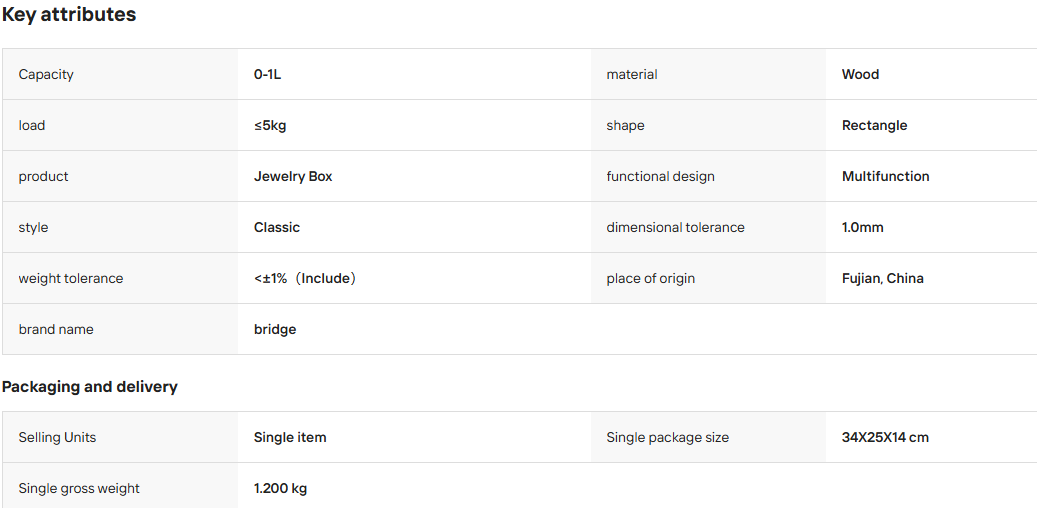Click the place of origin value Fujian, China
The width and height of the screenshot is (1037, 508).
[882, 278]
